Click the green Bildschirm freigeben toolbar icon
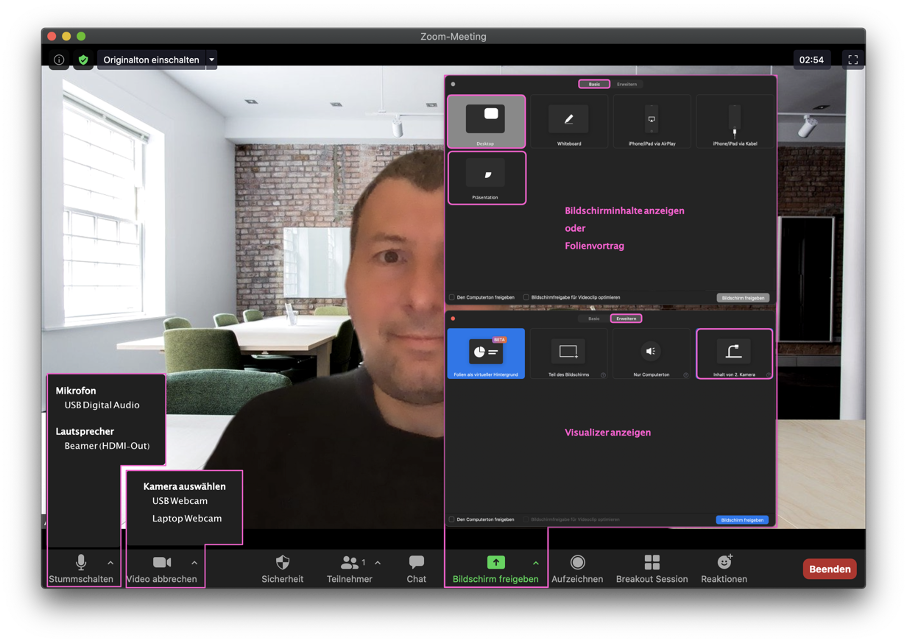Screen dimensions: 908x644 coord(496,562)
